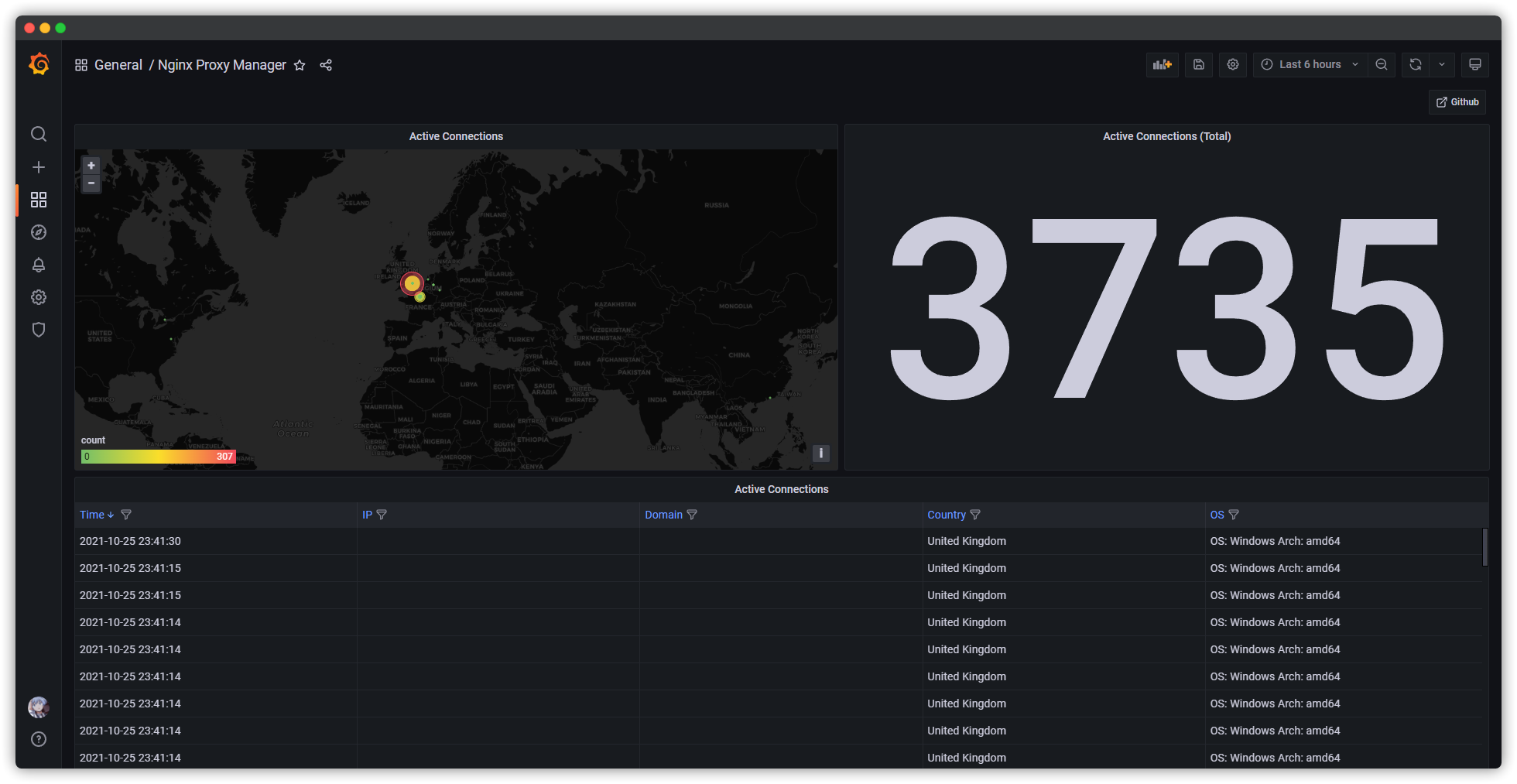Open the Dashboards grid icon in sidebar
The width and height of the screenshot is (1517, 784).
(x=39, y=200)
